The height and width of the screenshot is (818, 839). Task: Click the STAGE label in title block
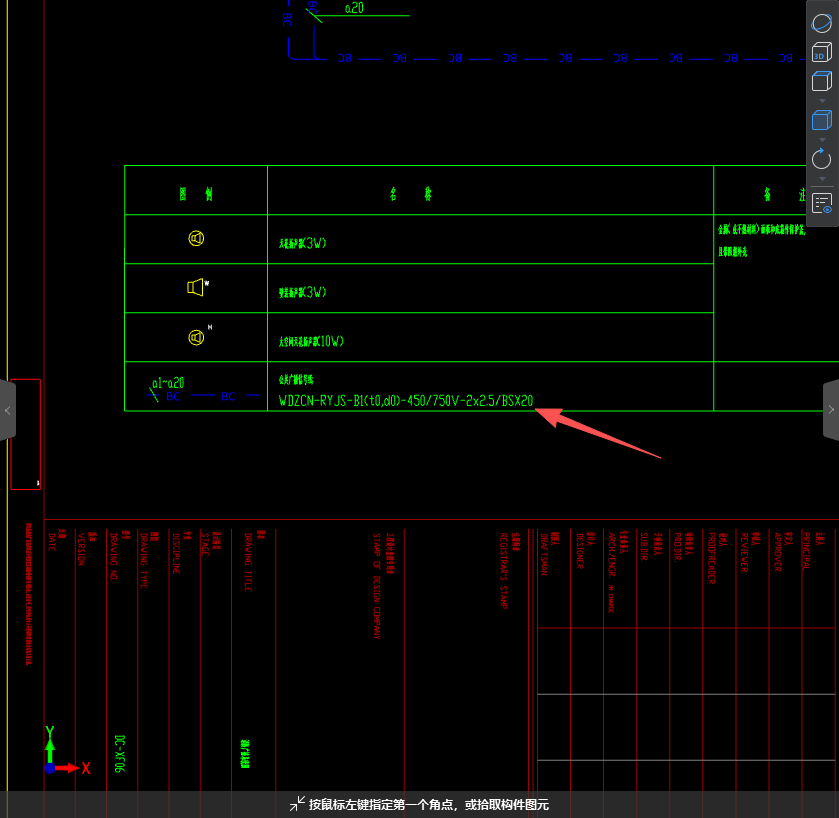tap(205, 544)
